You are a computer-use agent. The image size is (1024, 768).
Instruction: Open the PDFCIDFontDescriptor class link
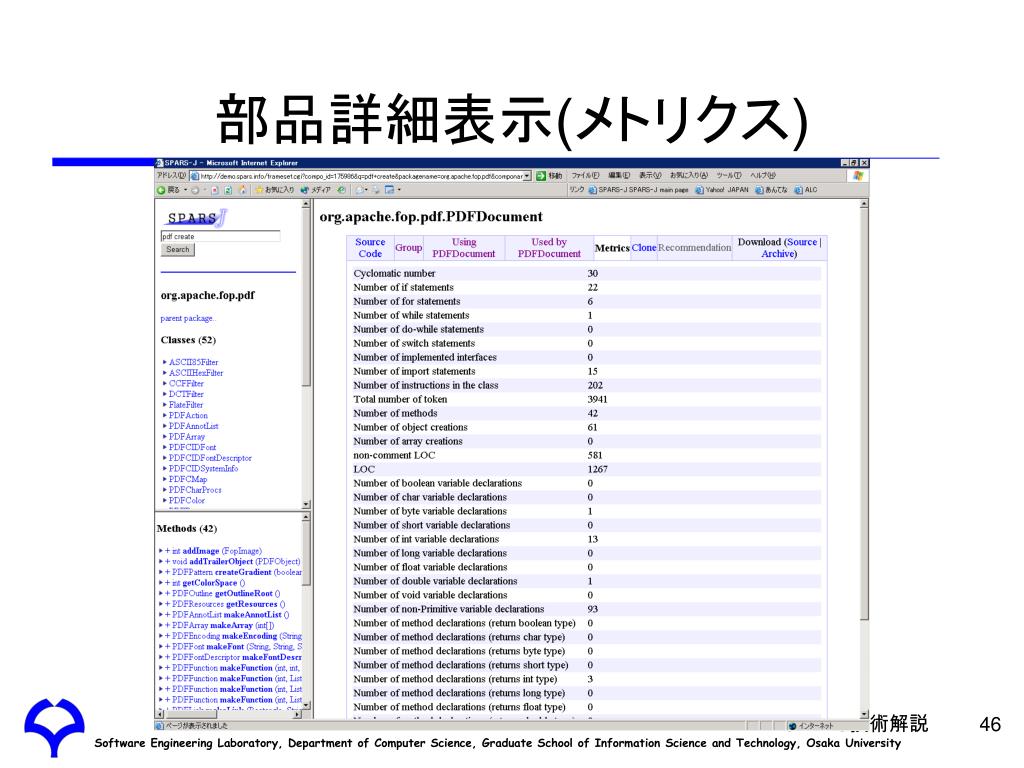210,458
